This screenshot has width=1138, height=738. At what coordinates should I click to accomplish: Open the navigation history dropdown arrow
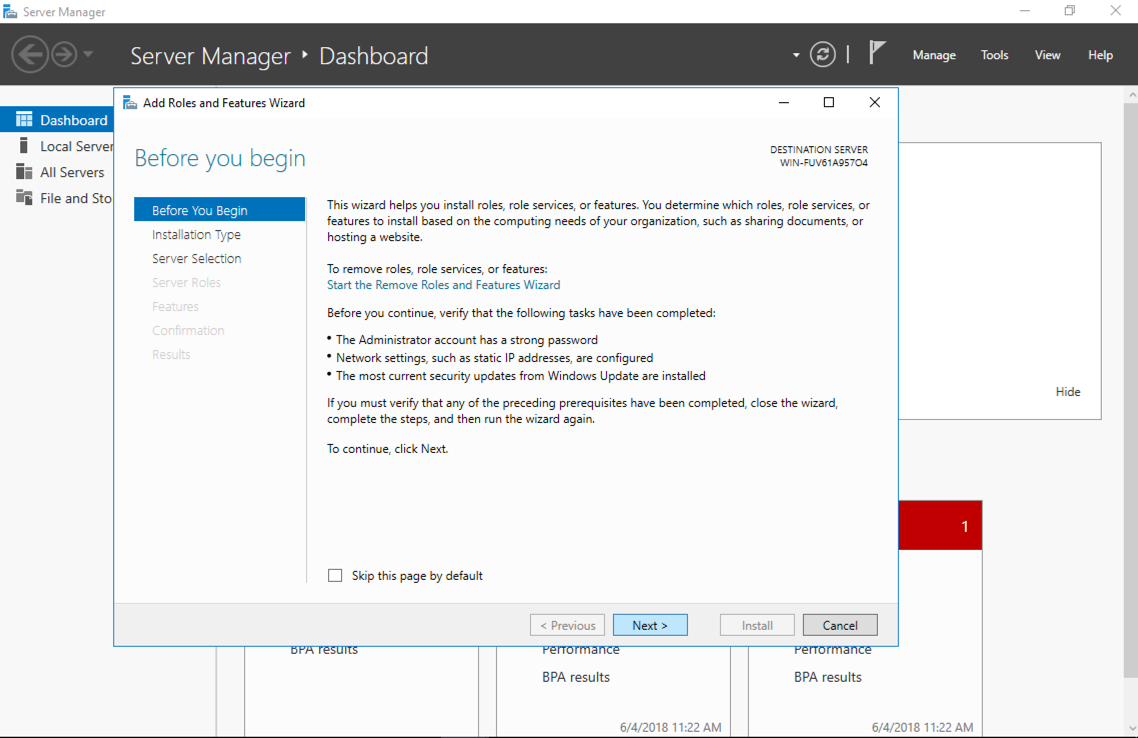tap(88, 54)
